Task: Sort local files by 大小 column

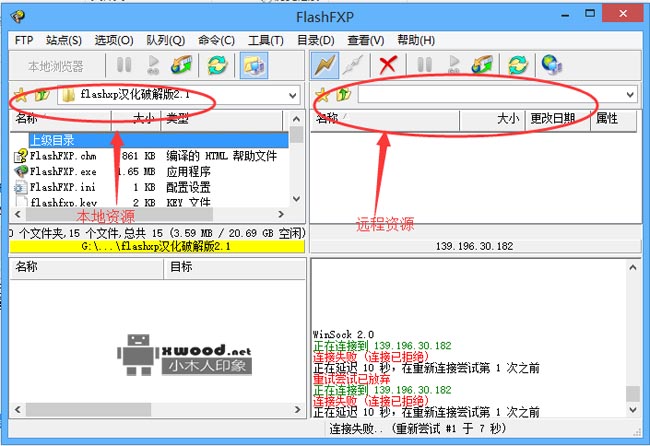Action: click(x=136, y=119)
